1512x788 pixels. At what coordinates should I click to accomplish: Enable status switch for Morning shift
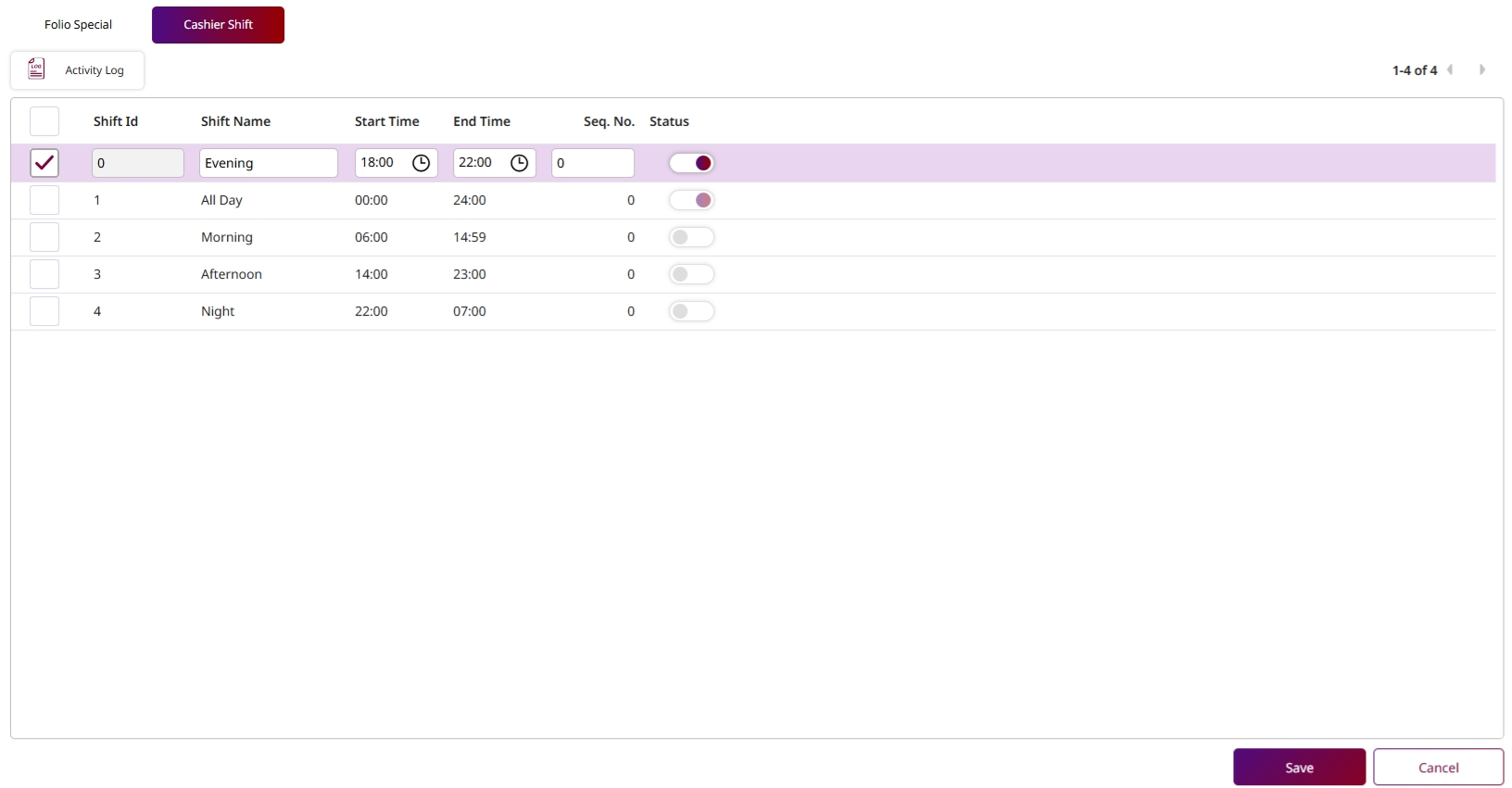point(692,237)
